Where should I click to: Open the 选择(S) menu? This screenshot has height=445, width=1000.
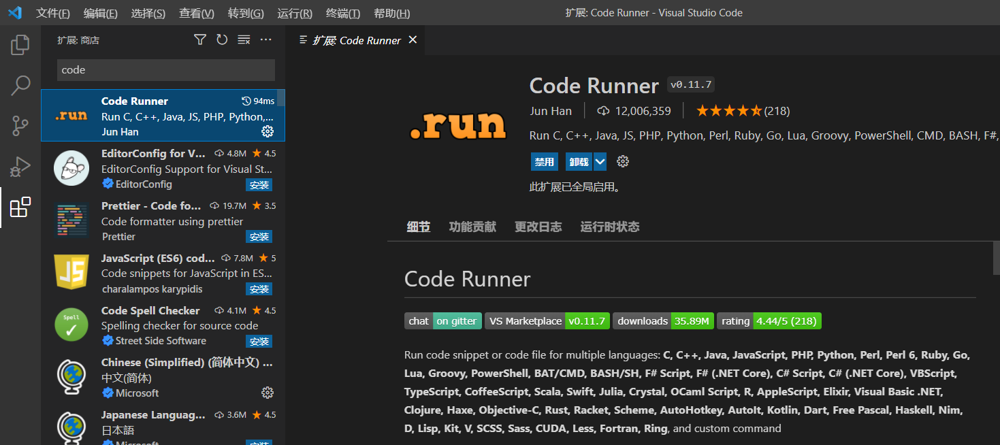(148, 13)
